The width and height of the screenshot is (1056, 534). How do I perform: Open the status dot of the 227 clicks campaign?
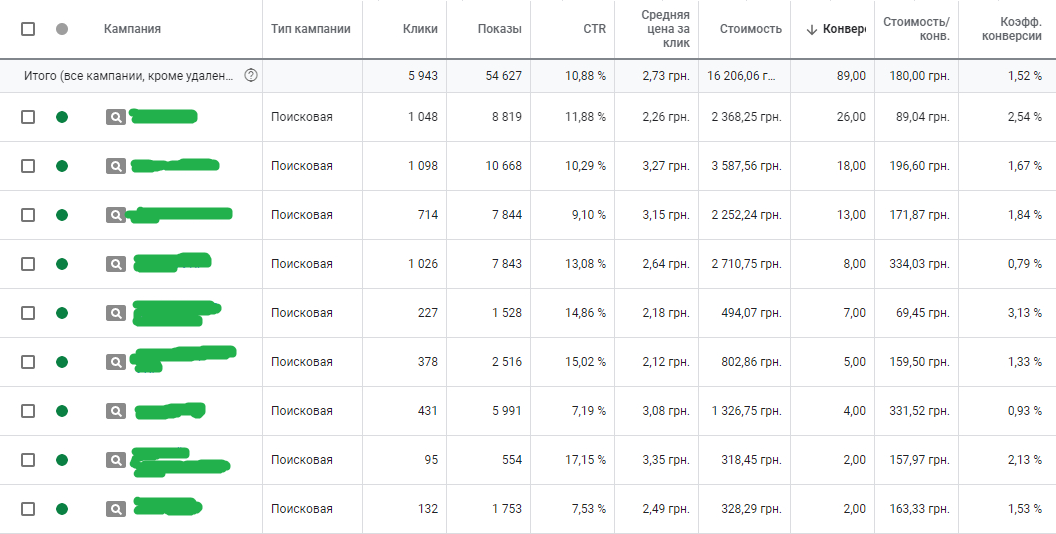[62, 313]
